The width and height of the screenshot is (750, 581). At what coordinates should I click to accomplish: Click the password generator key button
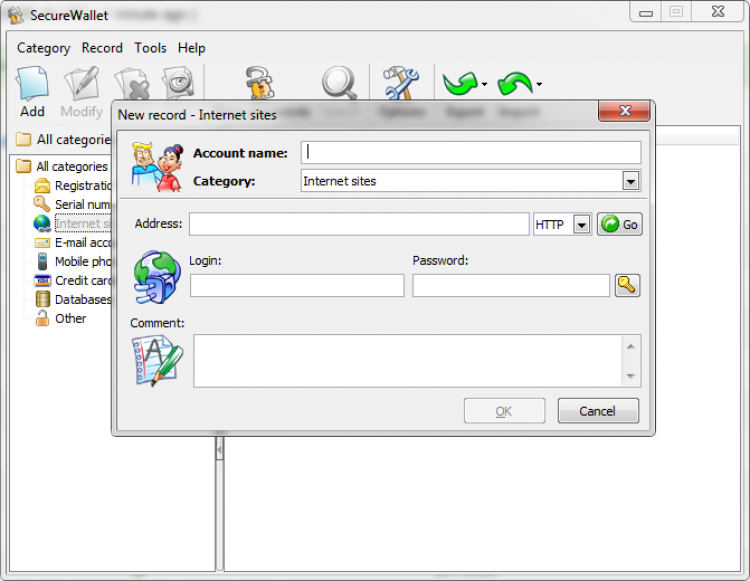pyautogui.click(x=627, y=285)
